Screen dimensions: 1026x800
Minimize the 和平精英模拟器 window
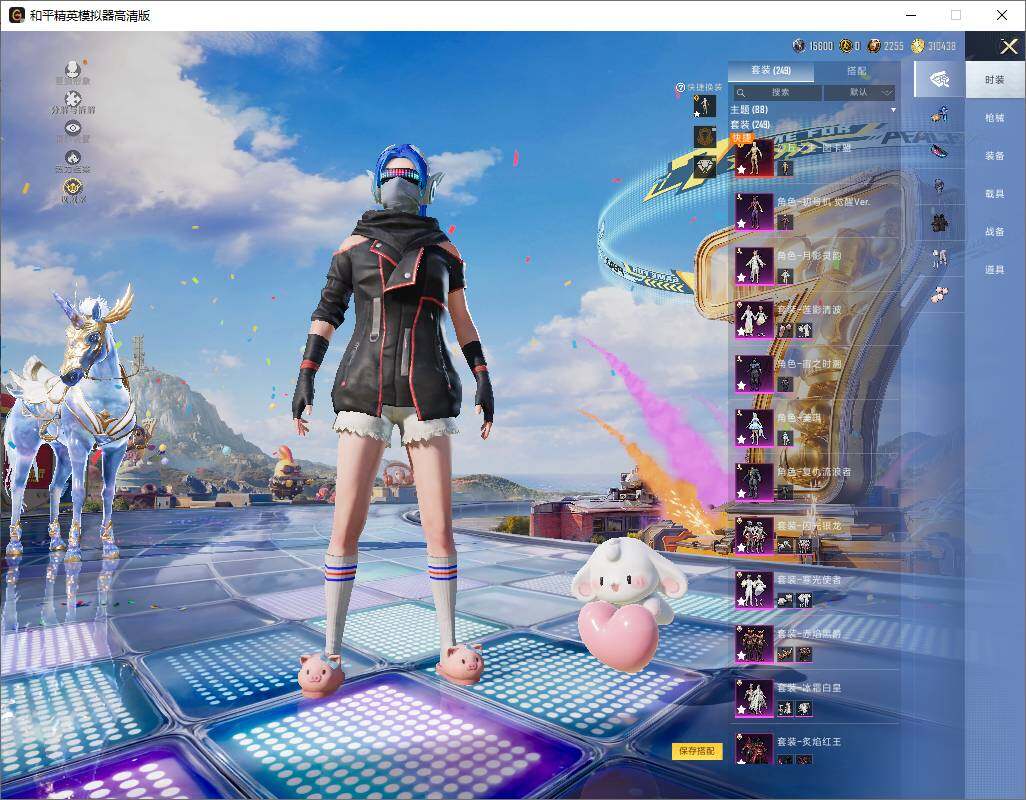pyautogui.click(x=911, y=15)
